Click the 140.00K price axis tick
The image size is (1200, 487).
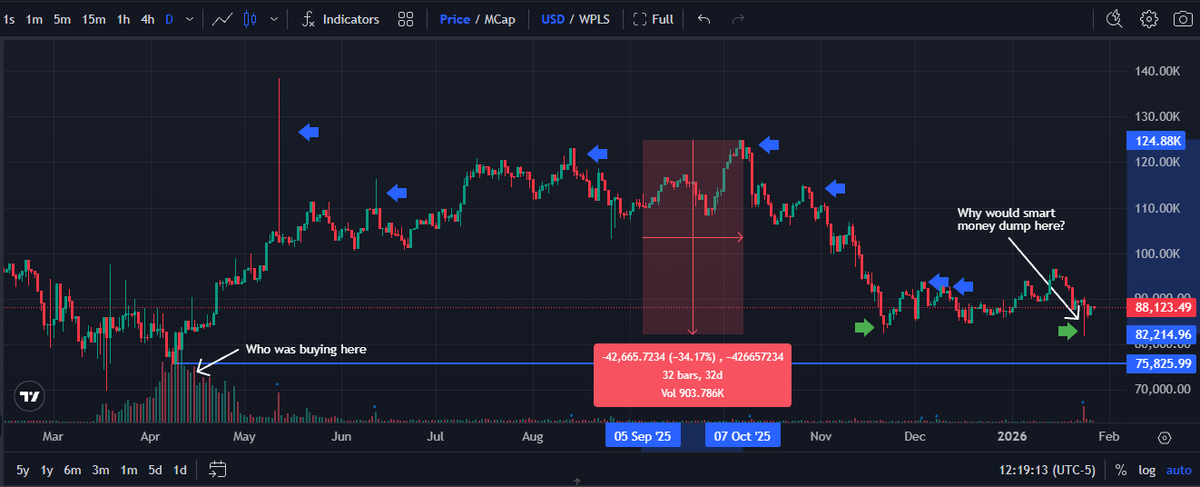(1160, 71)
